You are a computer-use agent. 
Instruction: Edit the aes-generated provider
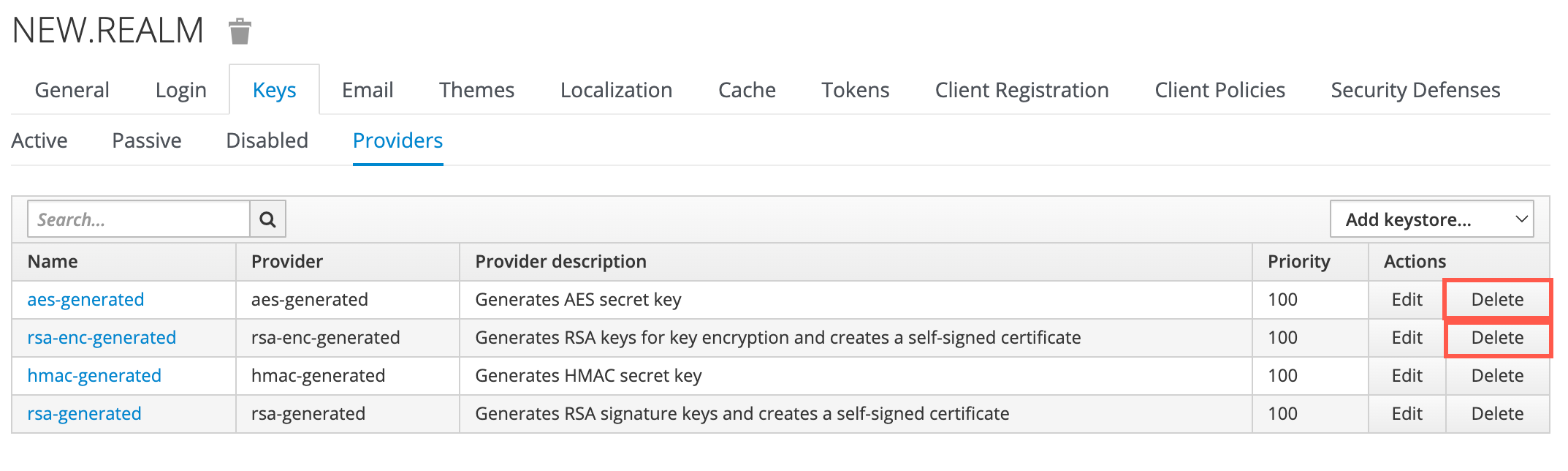[1407, 300]
